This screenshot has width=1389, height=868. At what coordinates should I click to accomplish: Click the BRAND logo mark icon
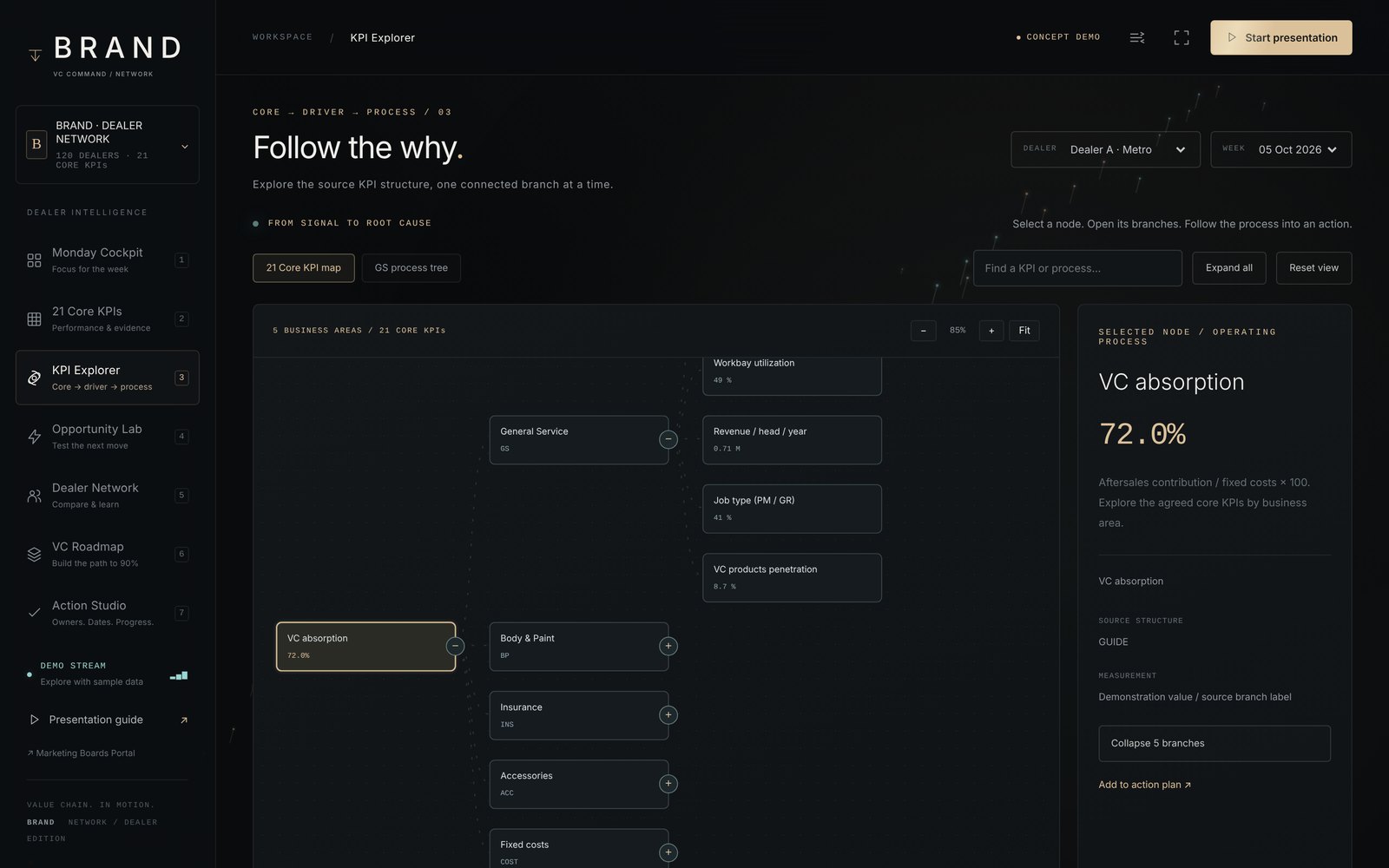pos(35,55)
